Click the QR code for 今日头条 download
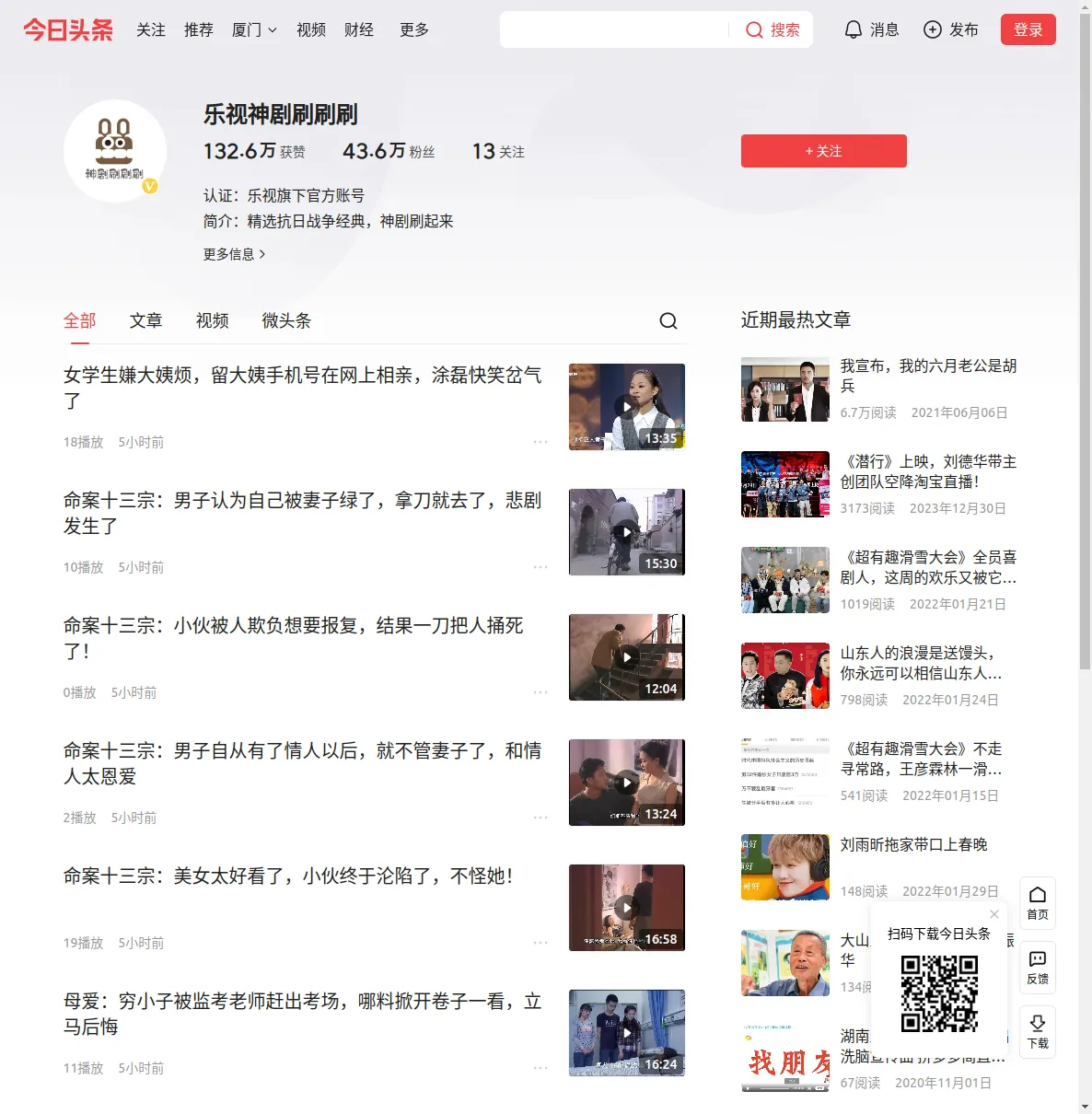 pos(939,993)
